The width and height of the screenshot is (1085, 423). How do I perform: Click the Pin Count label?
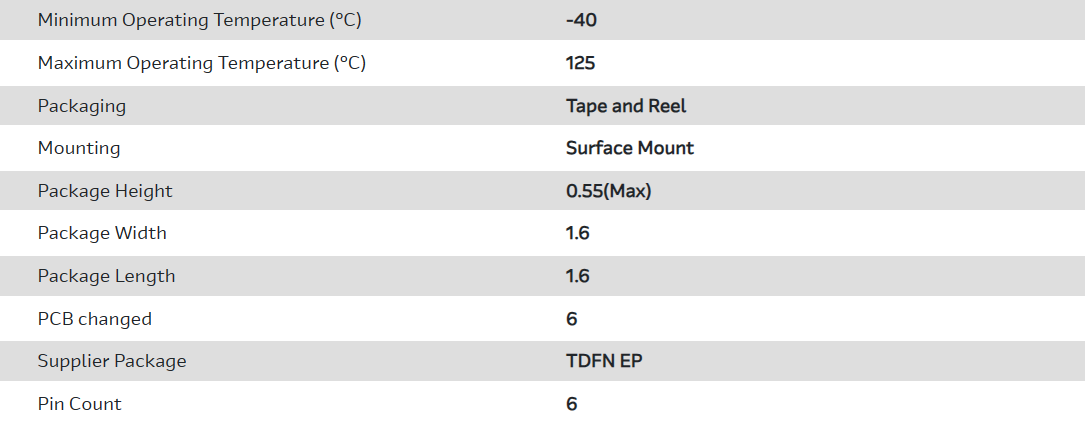(80, 404)
